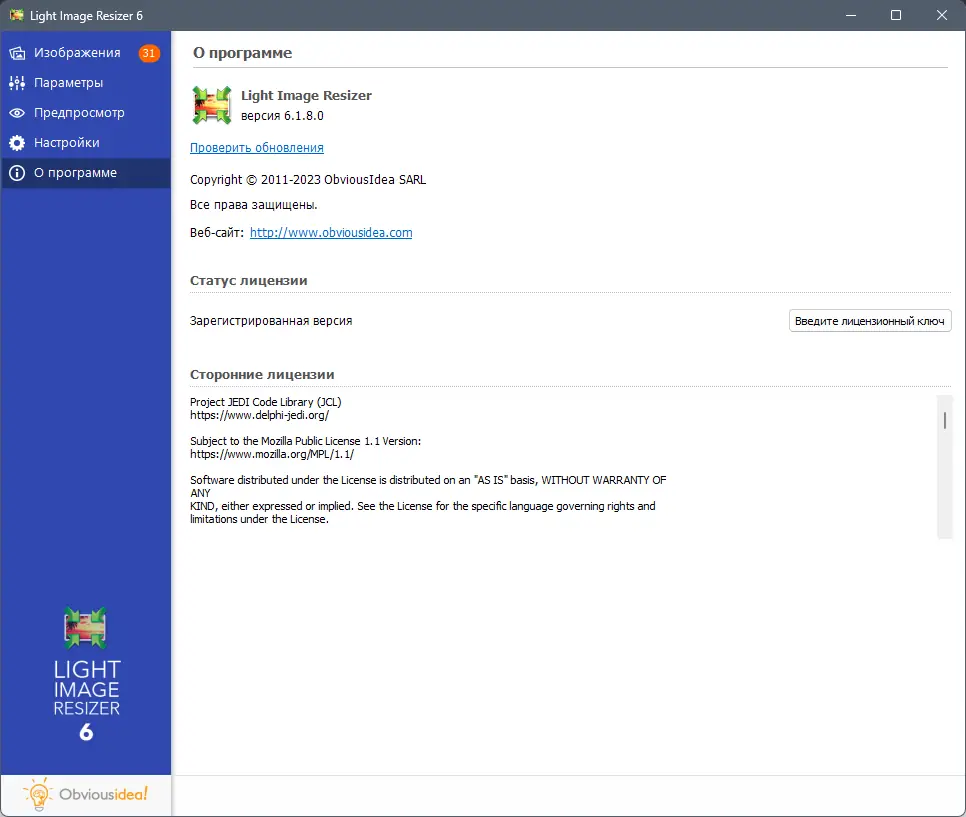Image resolution: width=966 pixels, height=817 pixels.
Task: Click the https://www.mozilla.org/MPL/1.1/ text line
Action: 272,454
